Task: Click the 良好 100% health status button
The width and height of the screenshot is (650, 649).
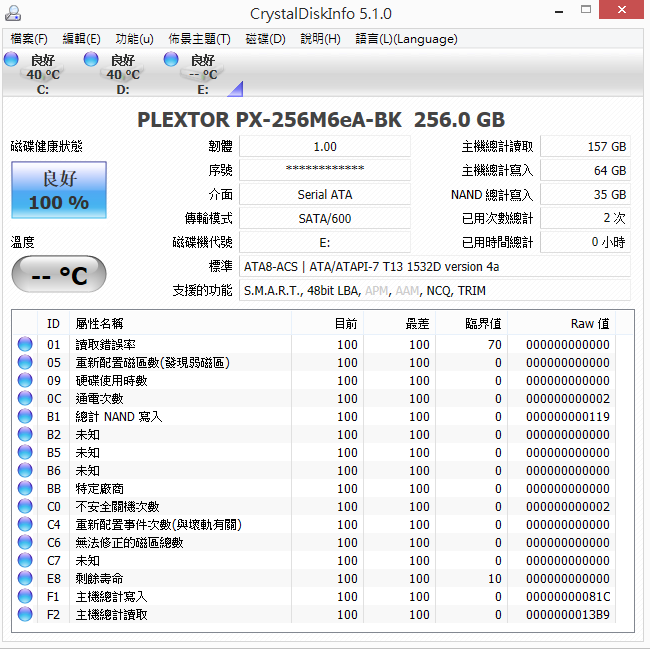Action: click(58, 191)
